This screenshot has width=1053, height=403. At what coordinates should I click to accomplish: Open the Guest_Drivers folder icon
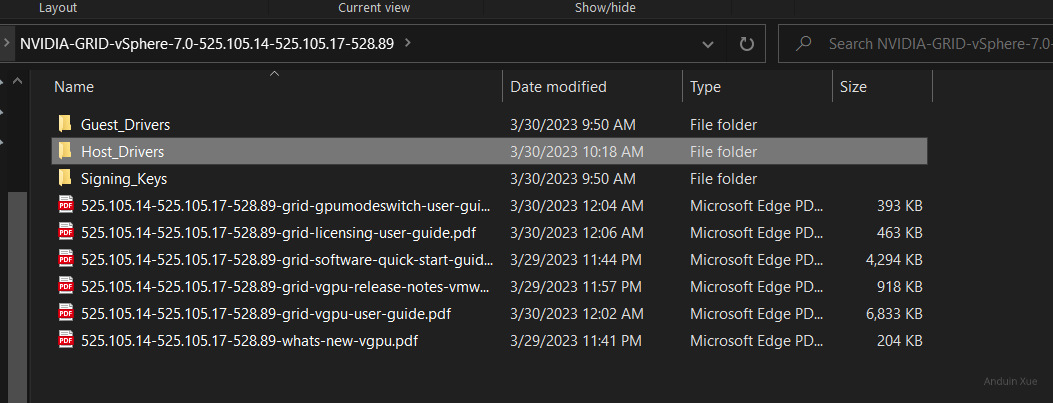point(65,124)
